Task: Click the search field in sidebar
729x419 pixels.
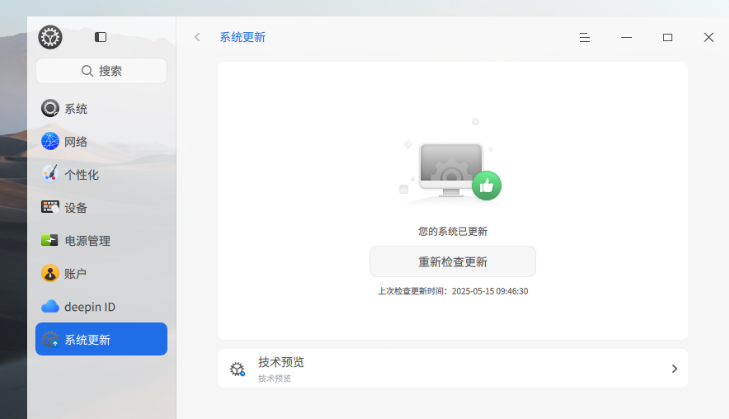Action: pos(101,71)
